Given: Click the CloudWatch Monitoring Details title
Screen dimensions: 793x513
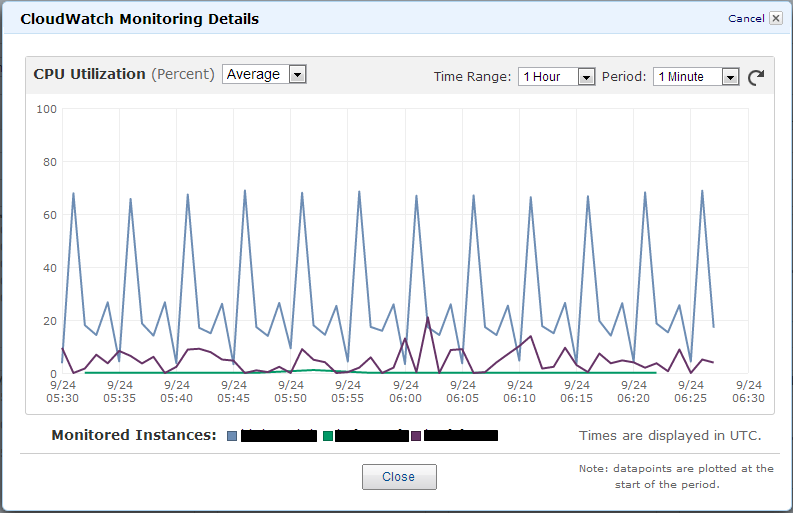Looking at the screenshot, I should pos(140,19).
